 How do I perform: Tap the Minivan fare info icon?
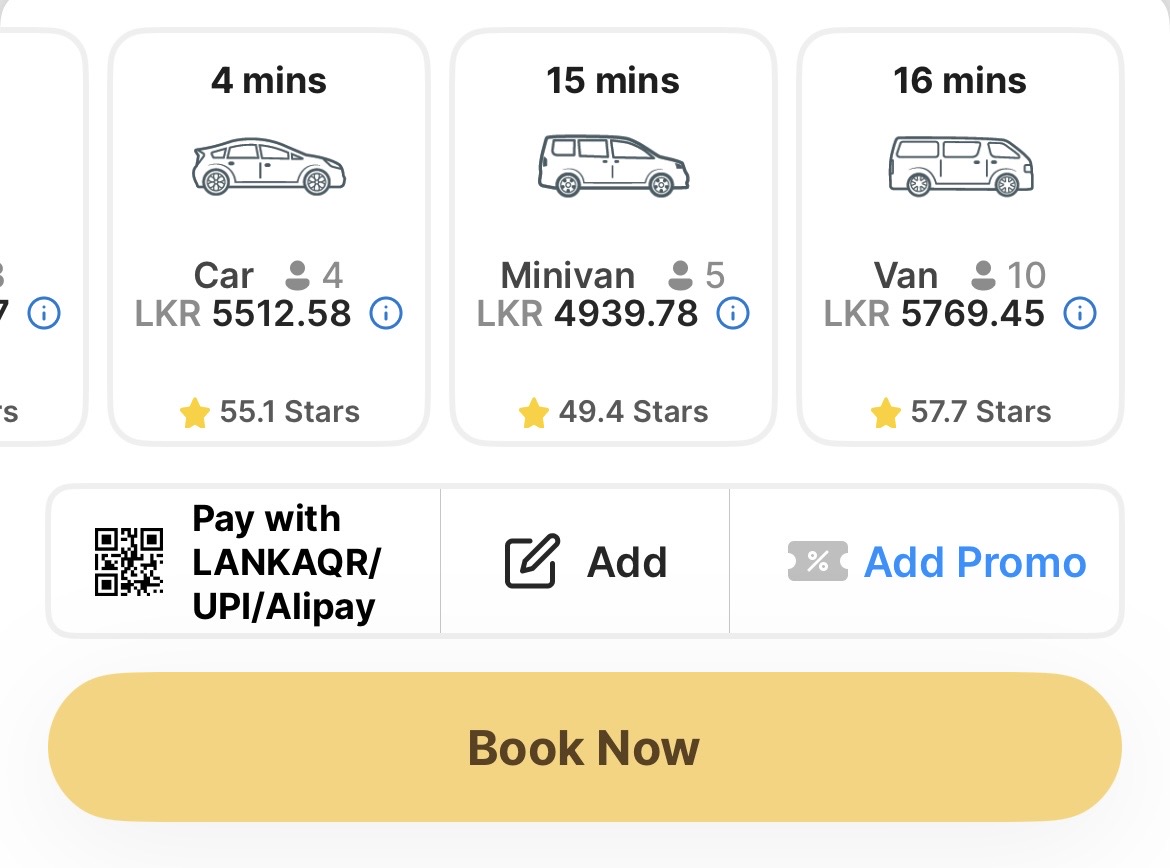[x=733, y=313]
